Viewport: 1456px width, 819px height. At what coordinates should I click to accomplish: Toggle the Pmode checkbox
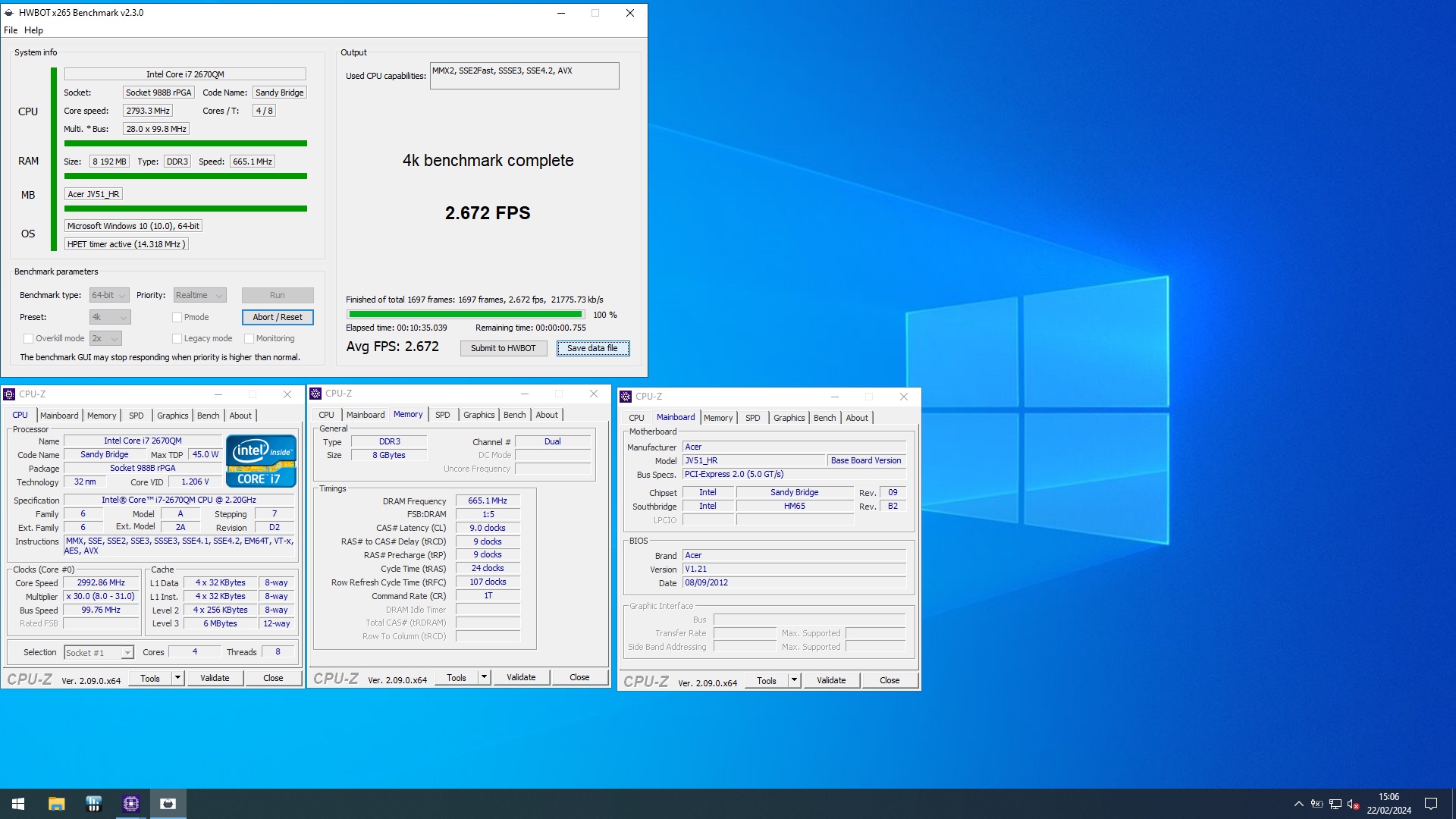coord(177,318)
